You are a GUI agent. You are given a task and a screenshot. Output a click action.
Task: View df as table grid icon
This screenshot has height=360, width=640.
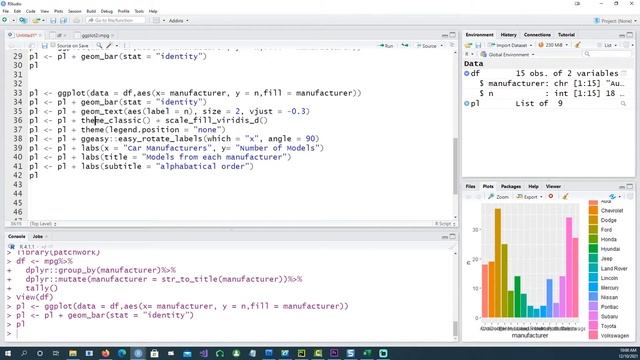(x=624, y=73)
